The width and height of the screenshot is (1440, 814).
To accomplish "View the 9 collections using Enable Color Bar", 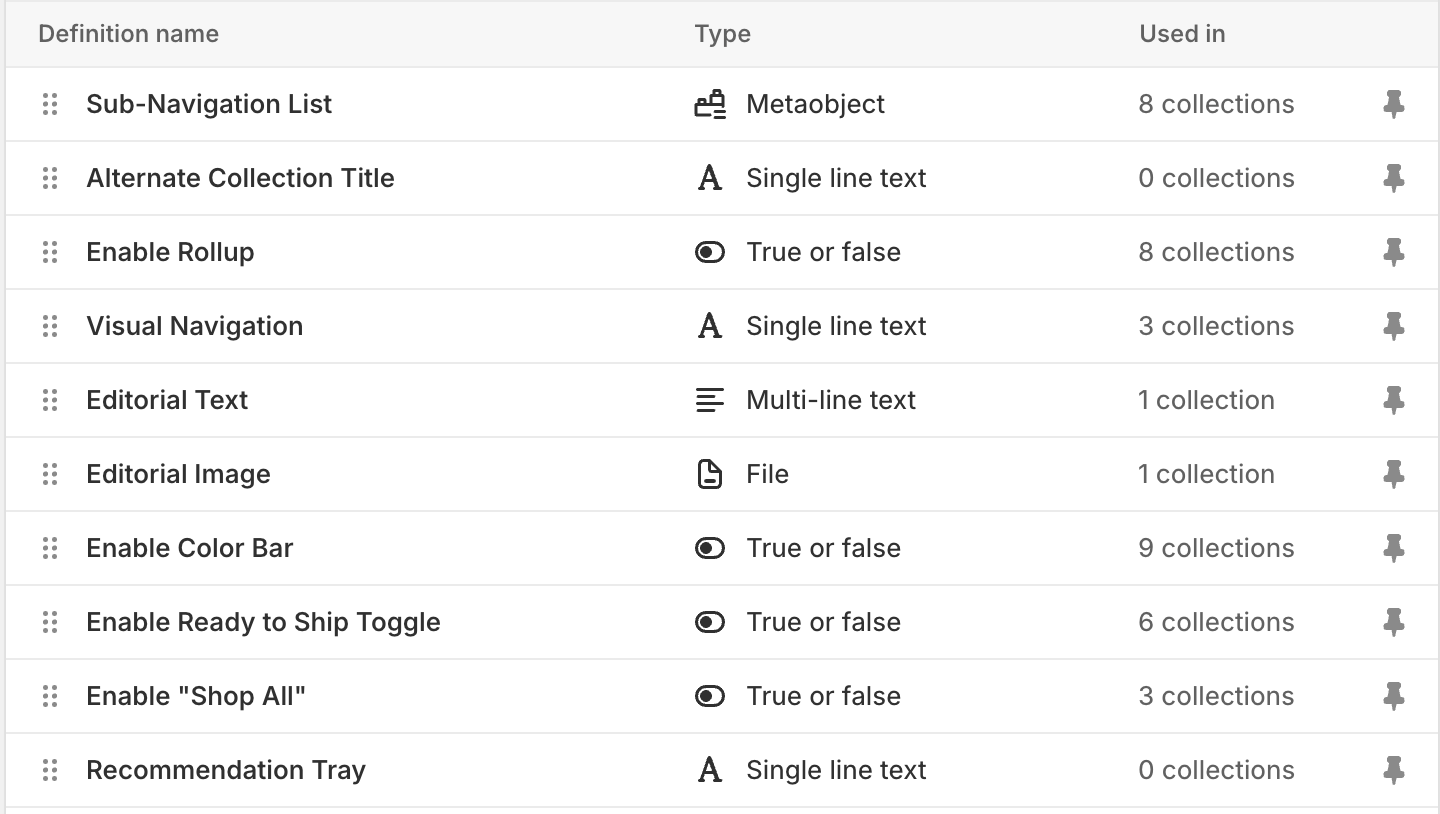I will tap(1216, 548).
